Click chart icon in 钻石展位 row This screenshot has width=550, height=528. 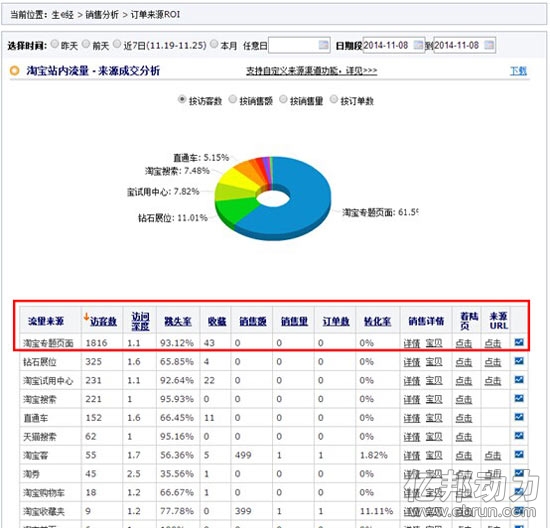[x=519, y=361]
